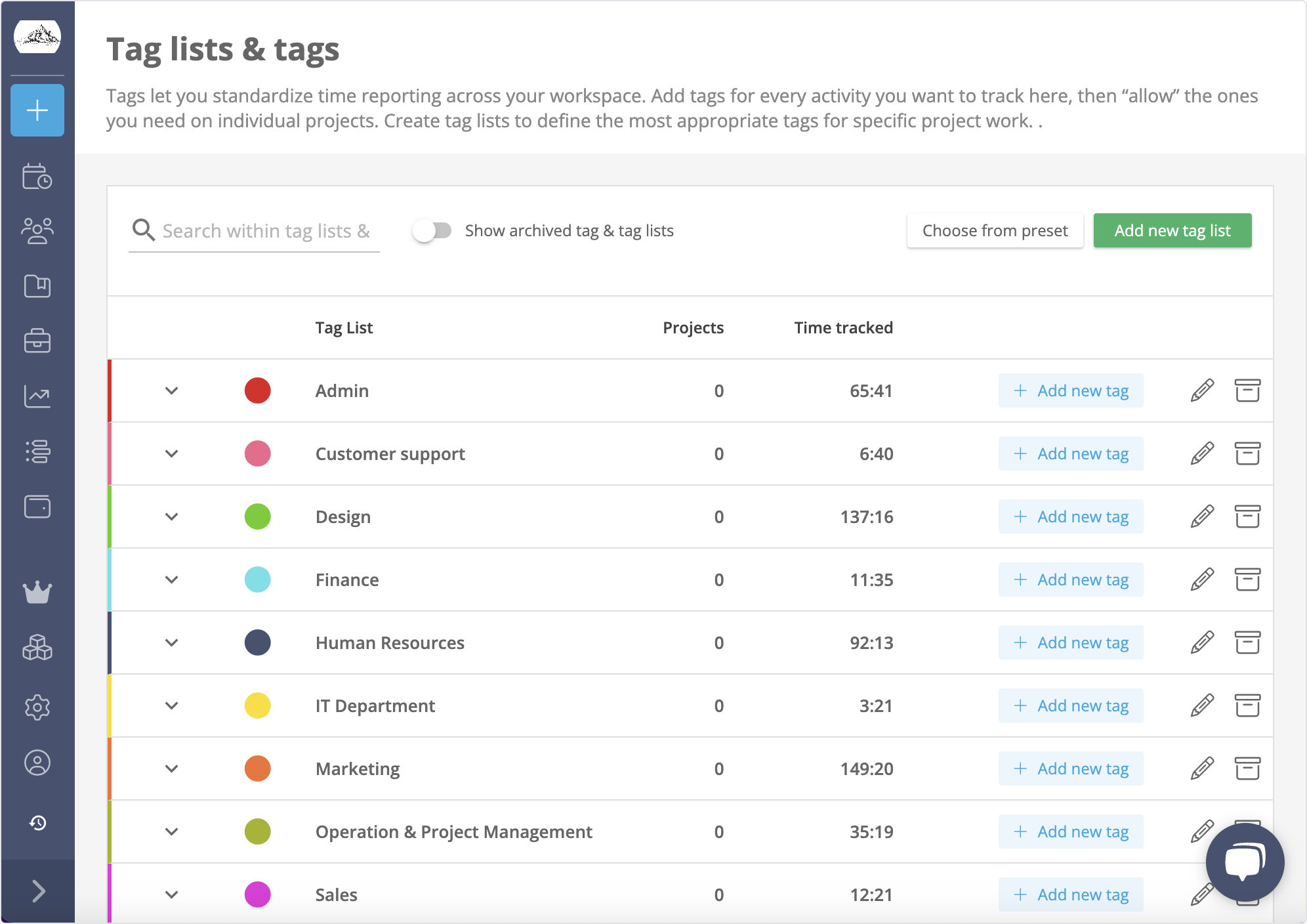Choose from preset tag lists
Viewport: 1307px width, 924px height.
995,230
